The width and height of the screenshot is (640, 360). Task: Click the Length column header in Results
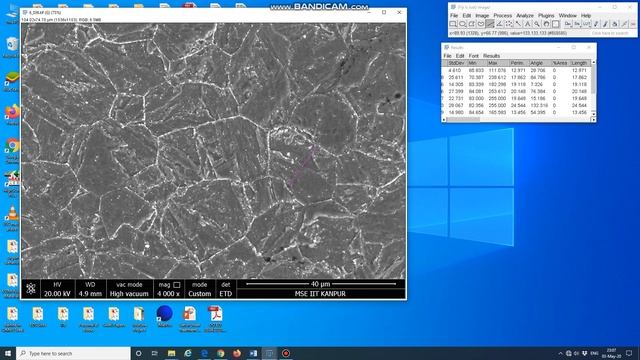click(579, 63)
